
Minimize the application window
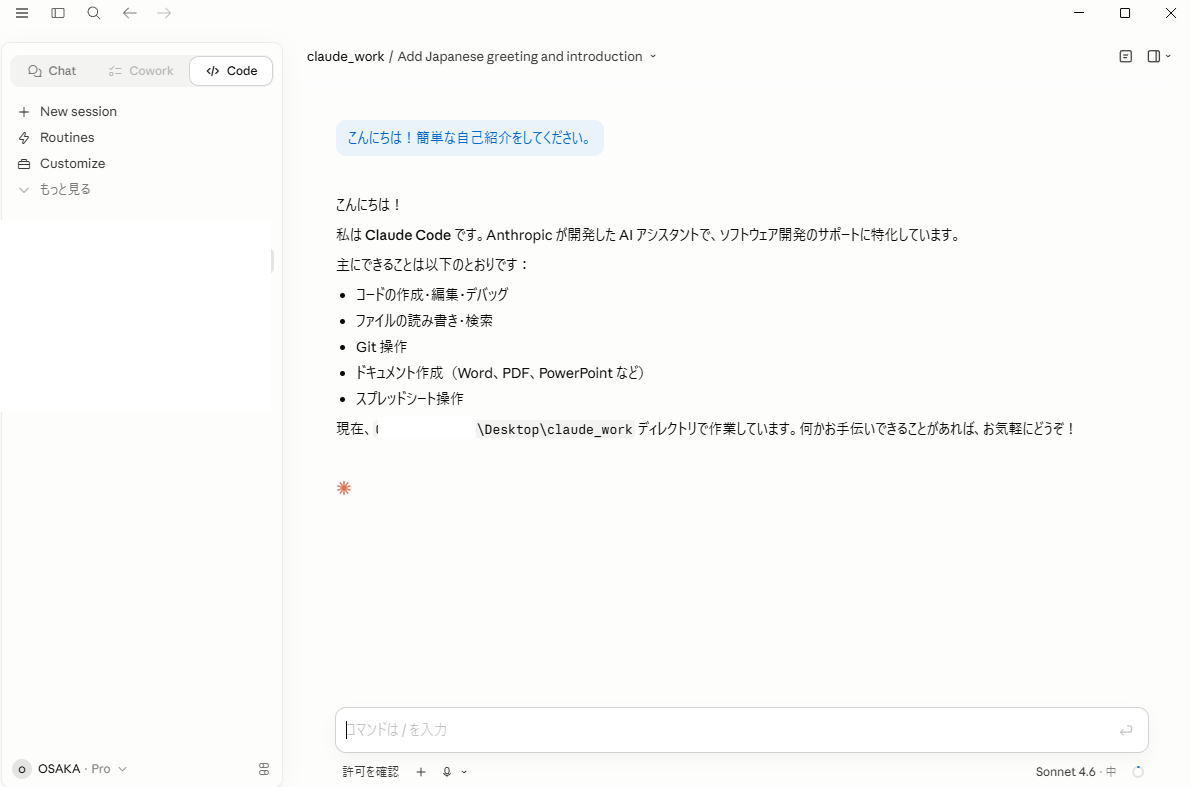1079,13
